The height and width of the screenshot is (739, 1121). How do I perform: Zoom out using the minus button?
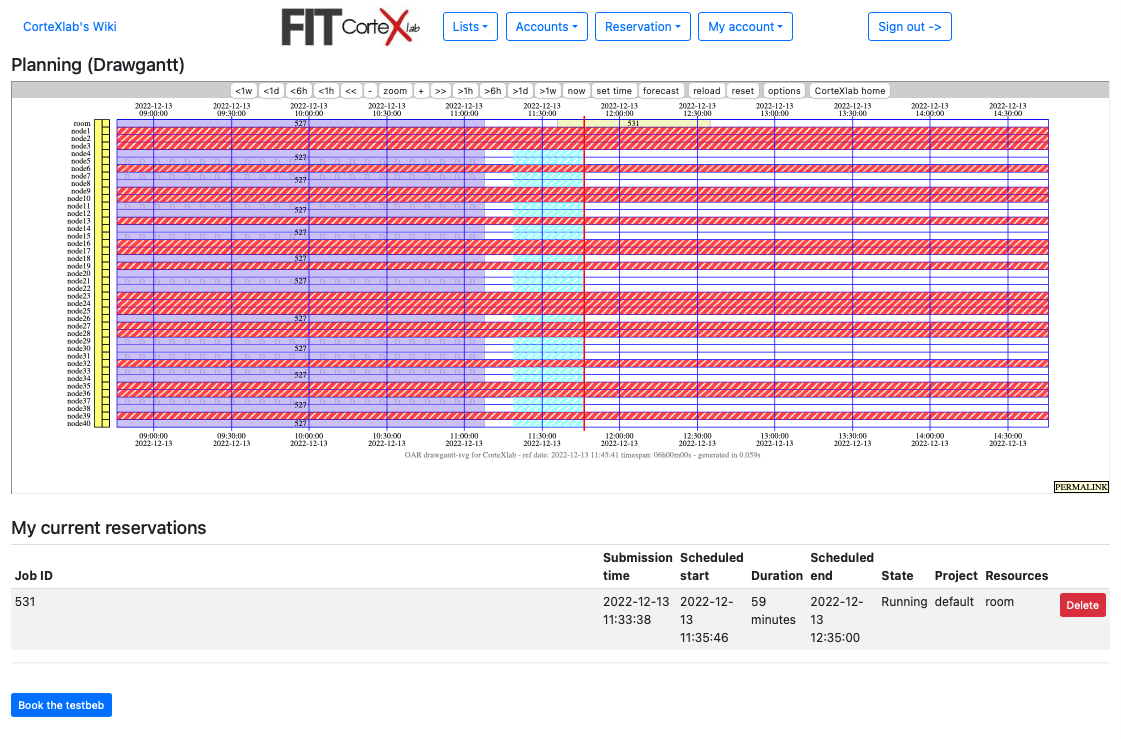[370, 91]
